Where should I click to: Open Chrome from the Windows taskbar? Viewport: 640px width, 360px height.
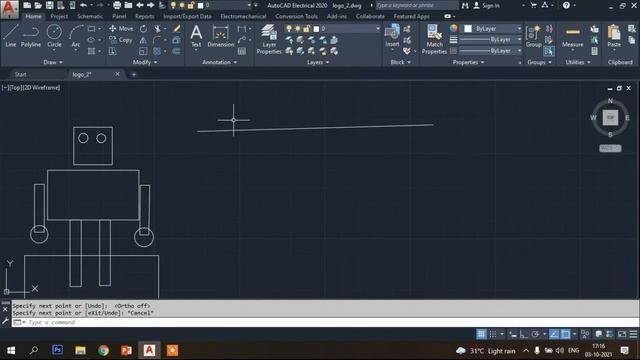[103, 350]
